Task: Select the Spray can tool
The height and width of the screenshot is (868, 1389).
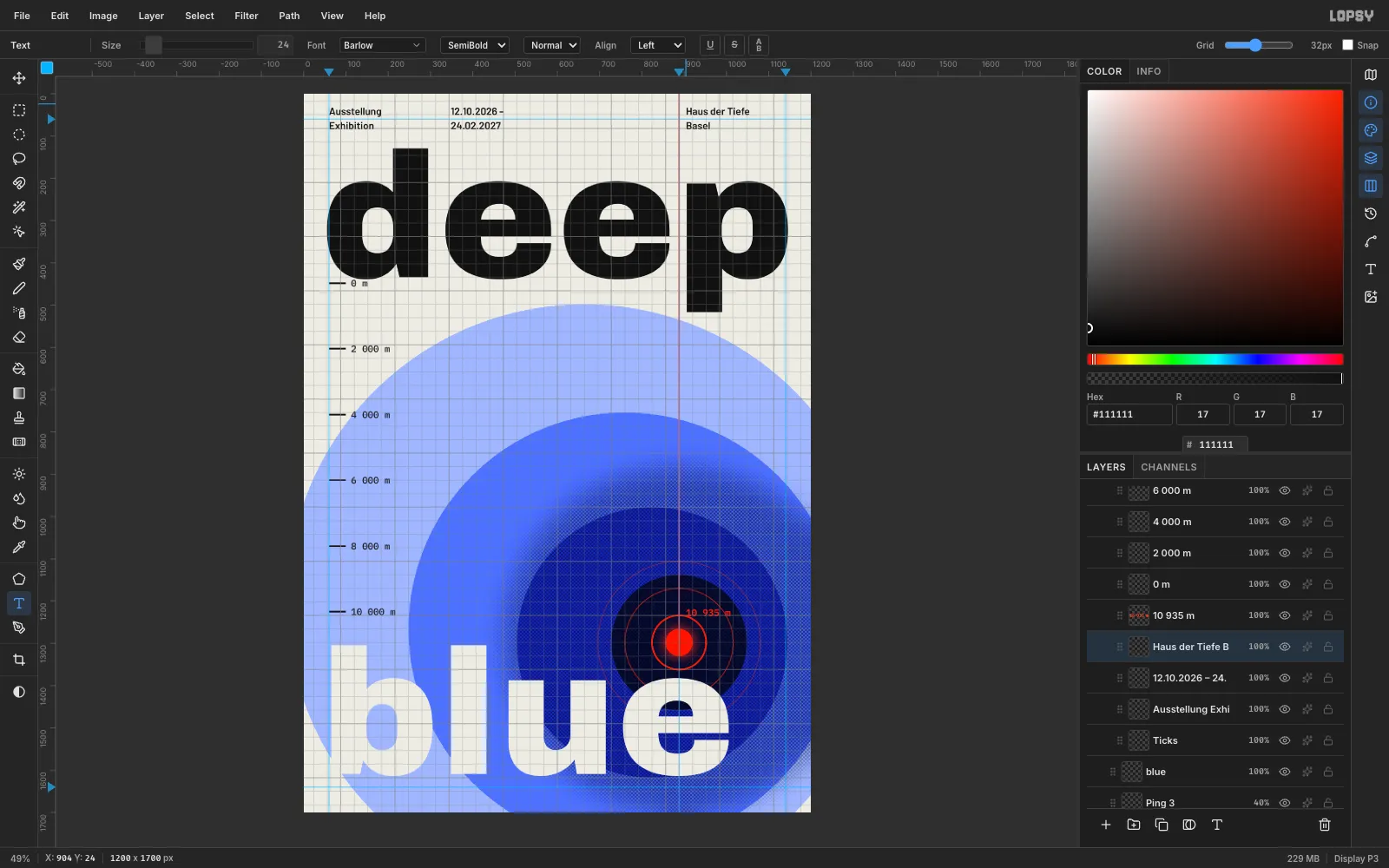Action: click(x=19, y=312)
